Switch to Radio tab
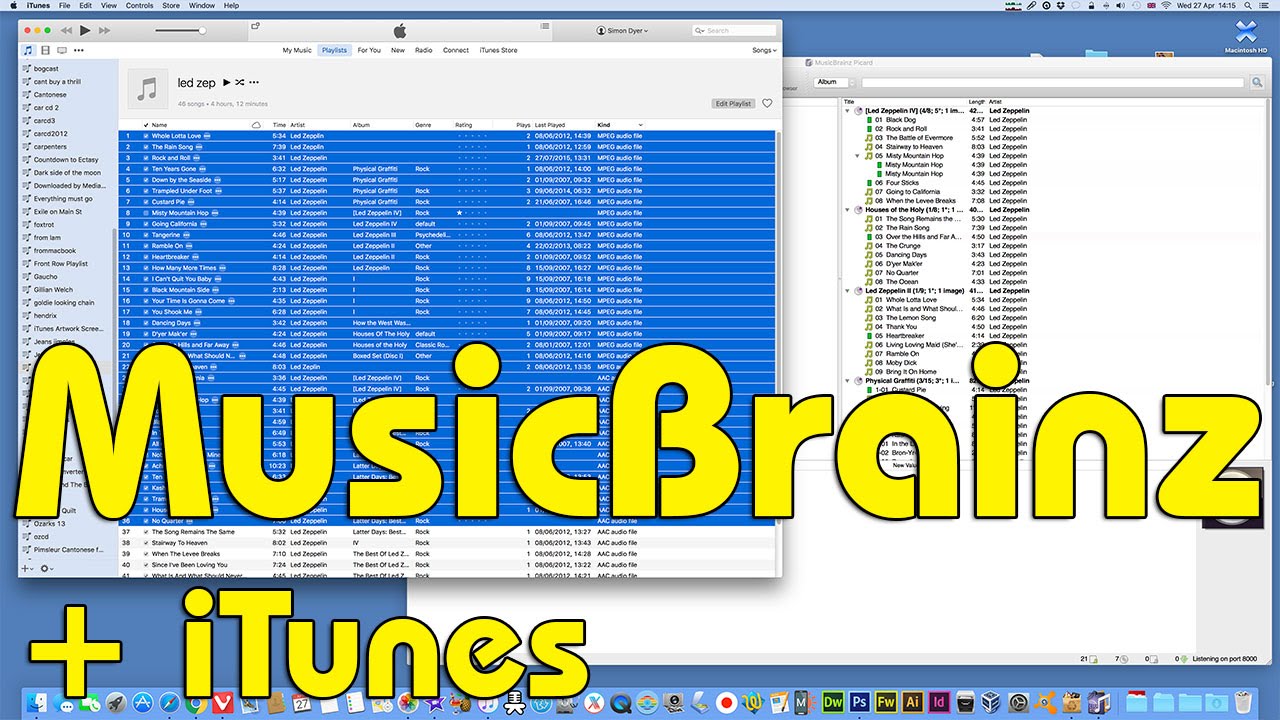This screenshot has width=1280, height=720. [x=424, y=50]
